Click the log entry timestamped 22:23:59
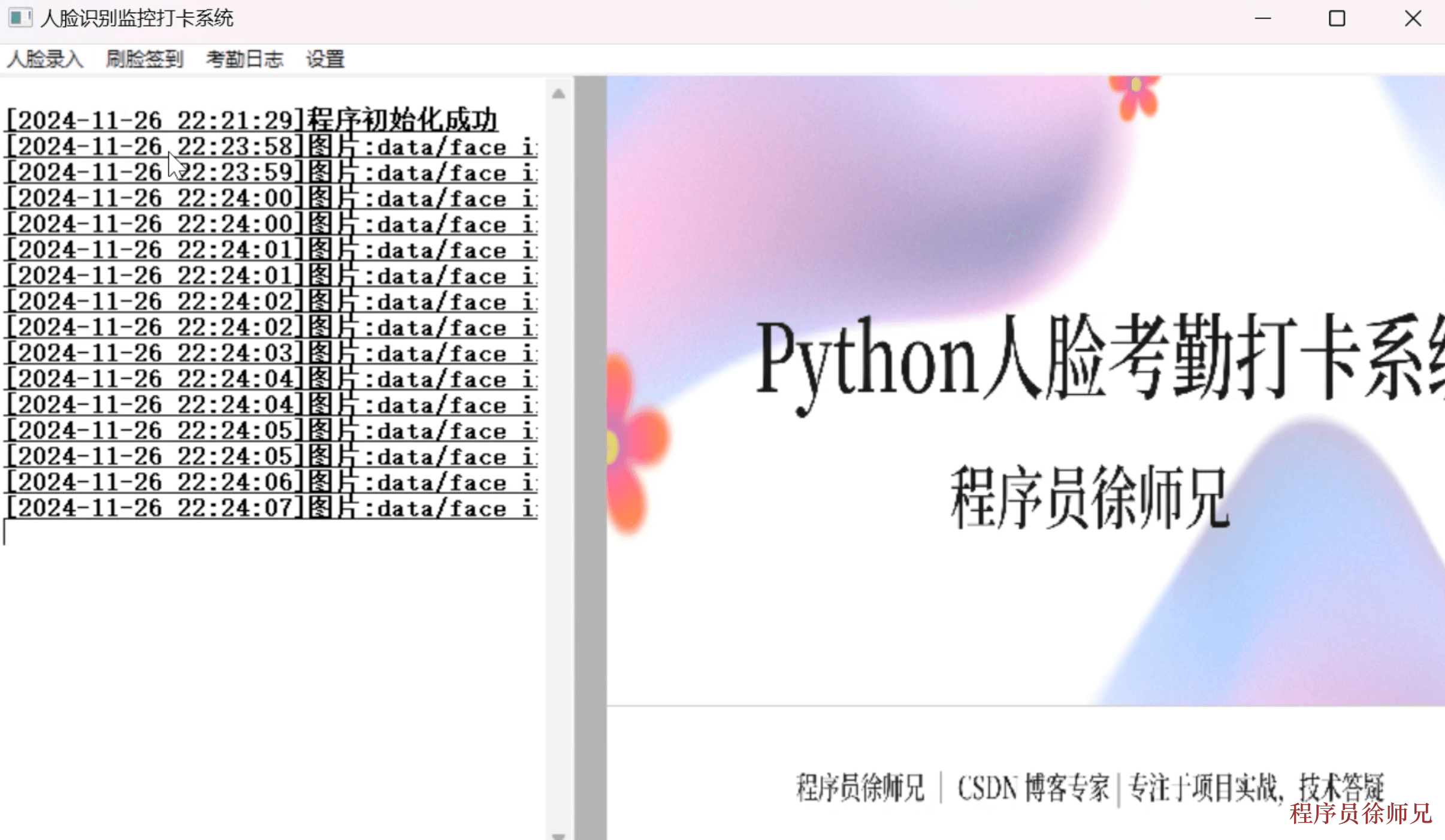Image resolution: width=1445 pixels, height=840 pixels. pyautogui.click(x=271, y=172)
